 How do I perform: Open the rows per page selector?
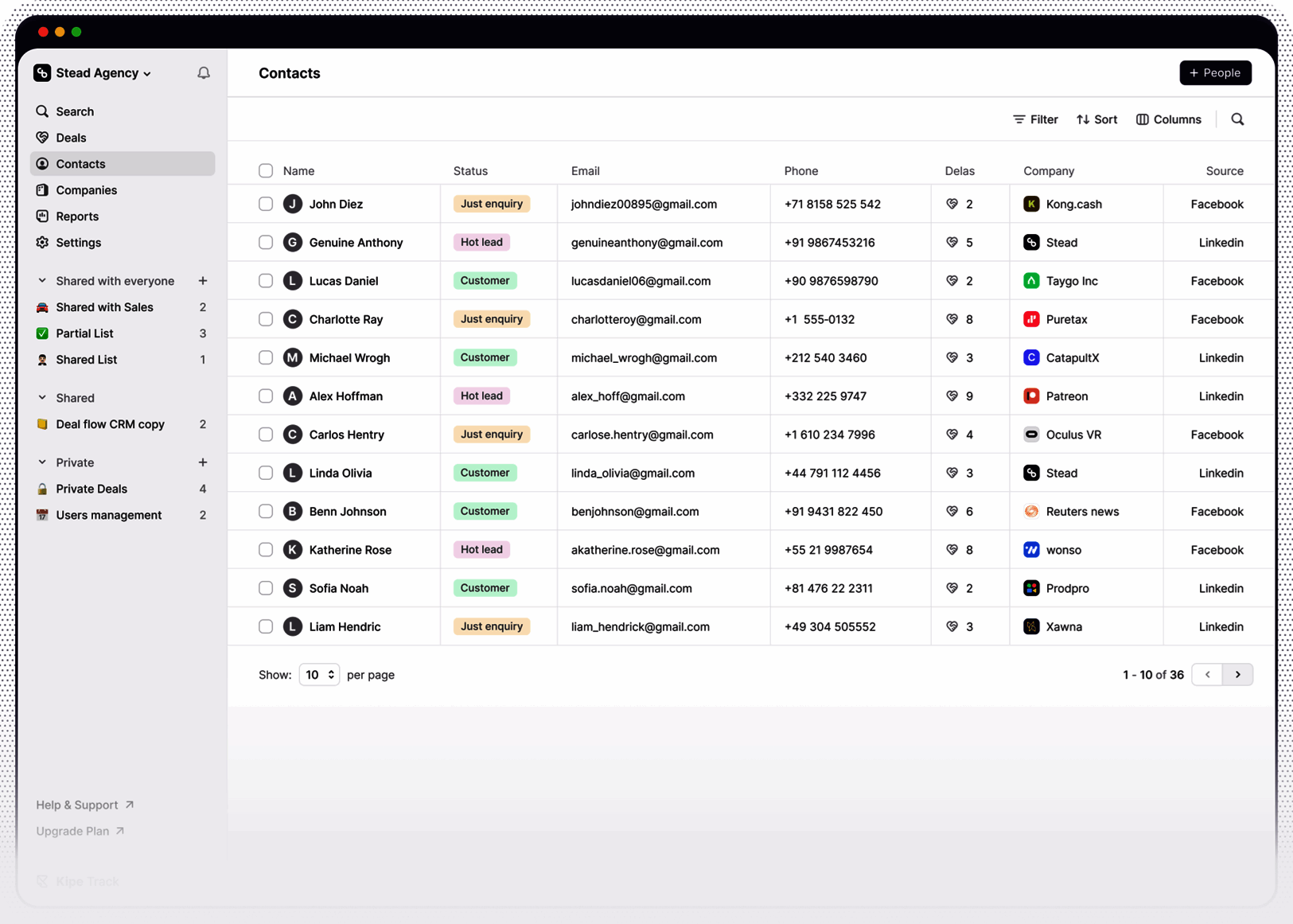(x=319, y=674)
